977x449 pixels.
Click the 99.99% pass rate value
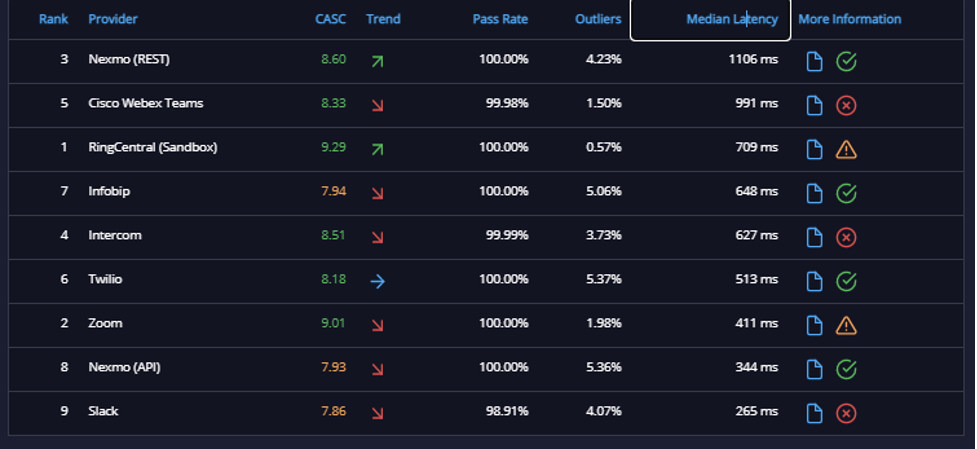coord(507,235)
